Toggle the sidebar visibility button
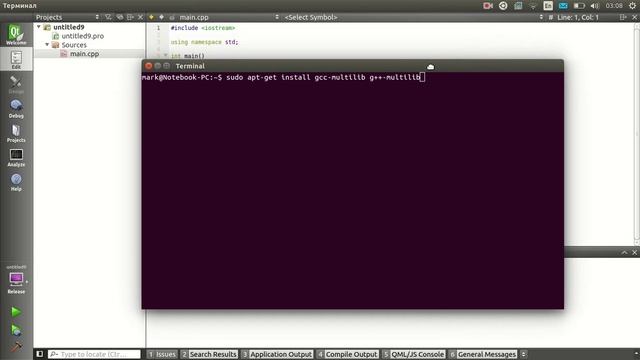The image size is (640, 360). (40, 354)
